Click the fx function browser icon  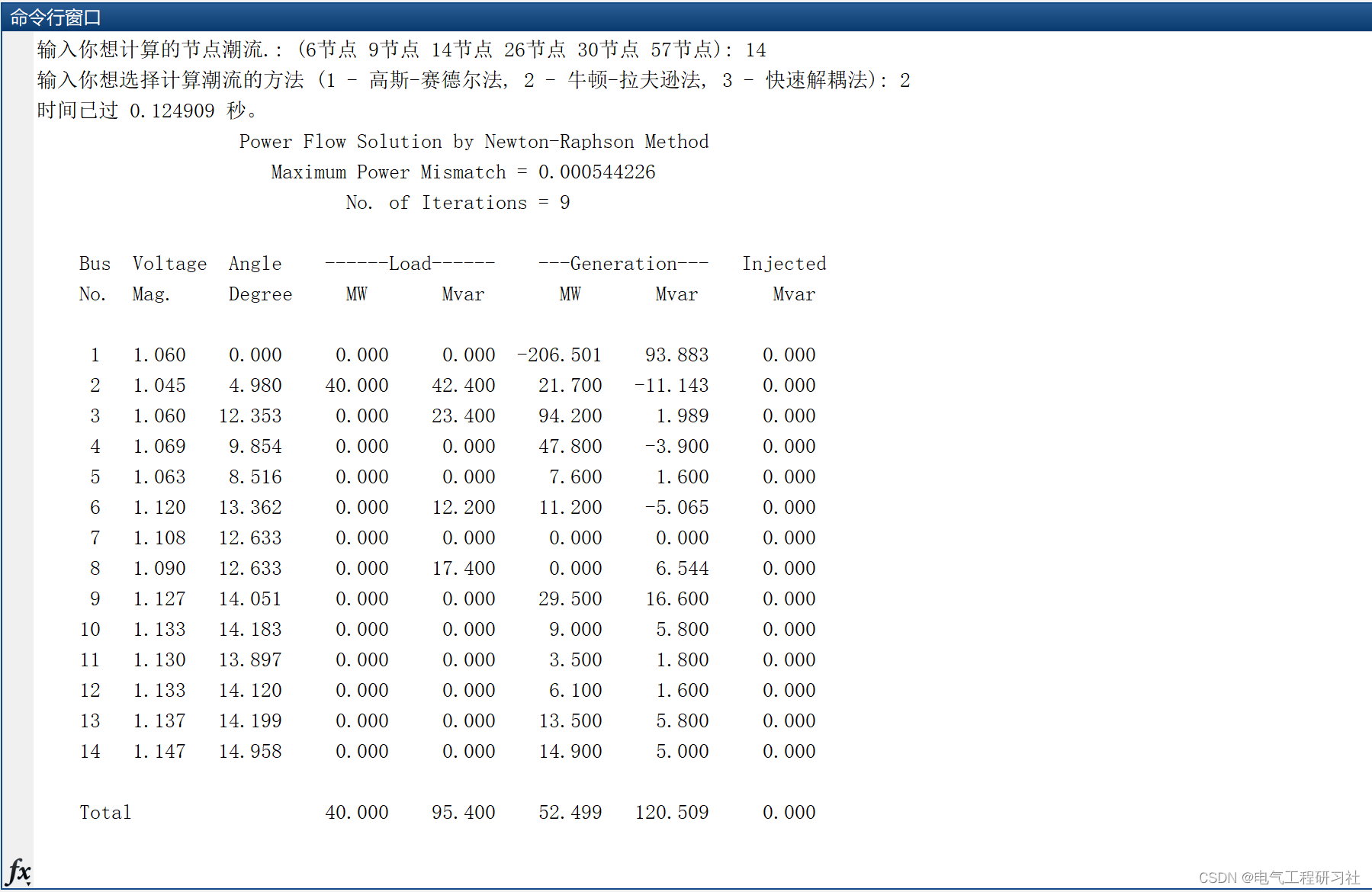tap(18, 871)
